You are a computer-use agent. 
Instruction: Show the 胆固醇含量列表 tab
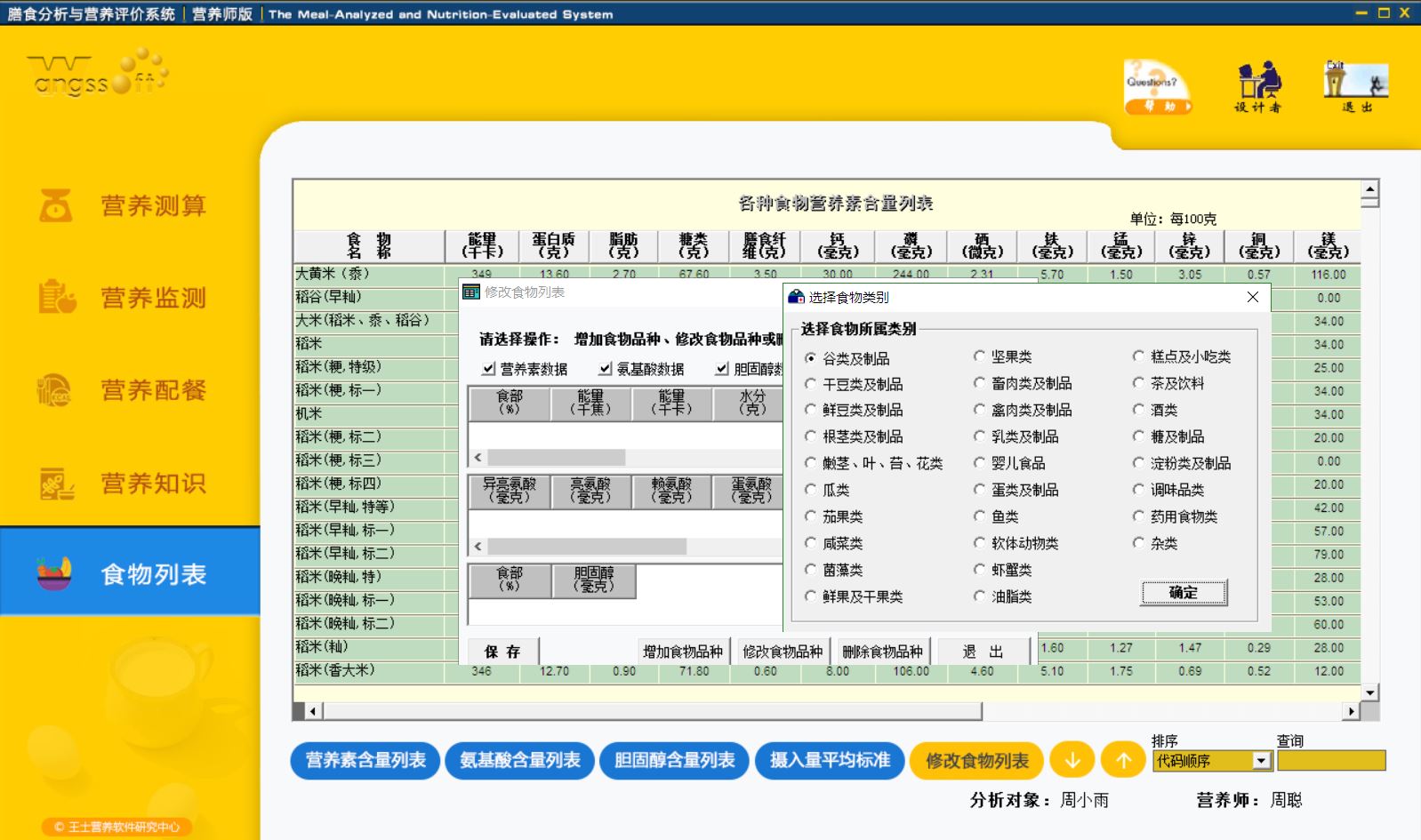(x=675, y=760)
